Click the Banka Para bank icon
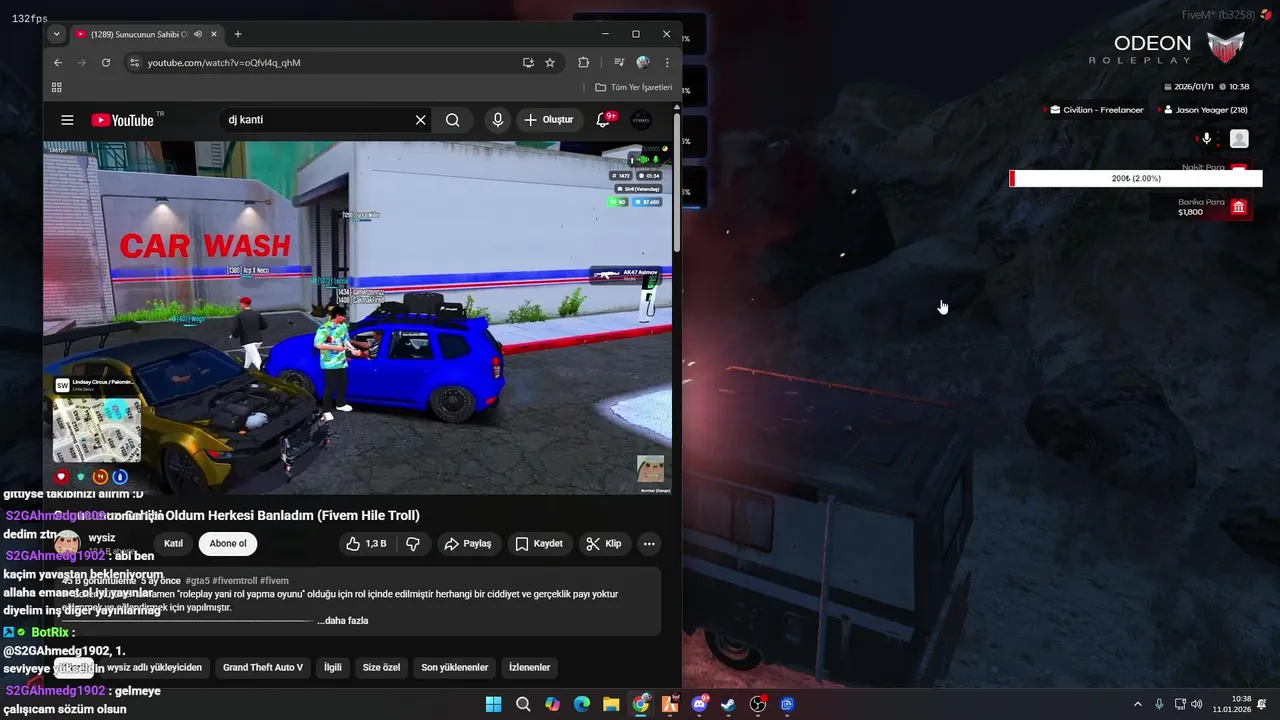Screen dimensions: 1280x720 (x=1239, y=207)
